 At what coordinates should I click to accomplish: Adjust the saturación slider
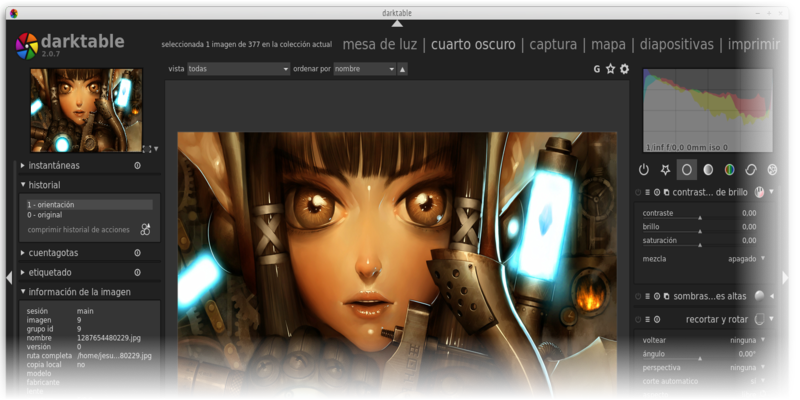coord(699,241)
